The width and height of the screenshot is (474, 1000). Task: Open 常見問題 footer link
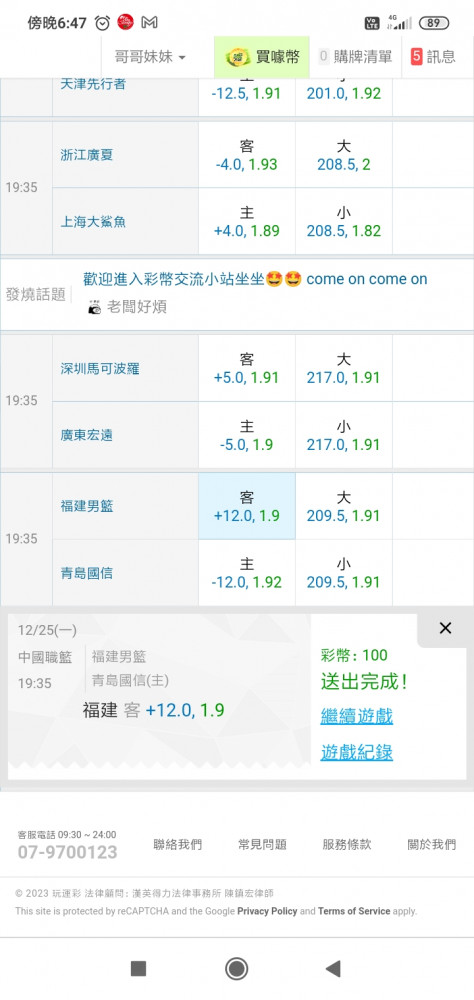point(262,844)
